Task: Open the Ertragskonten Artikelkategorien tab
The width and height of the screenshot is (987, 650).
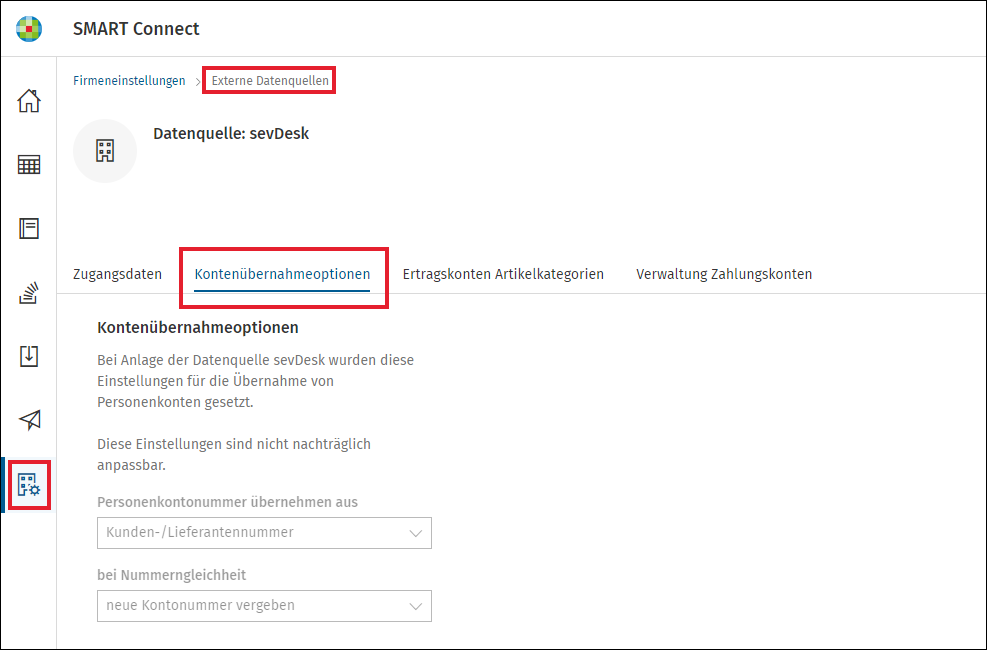Action: pos(503,274)
